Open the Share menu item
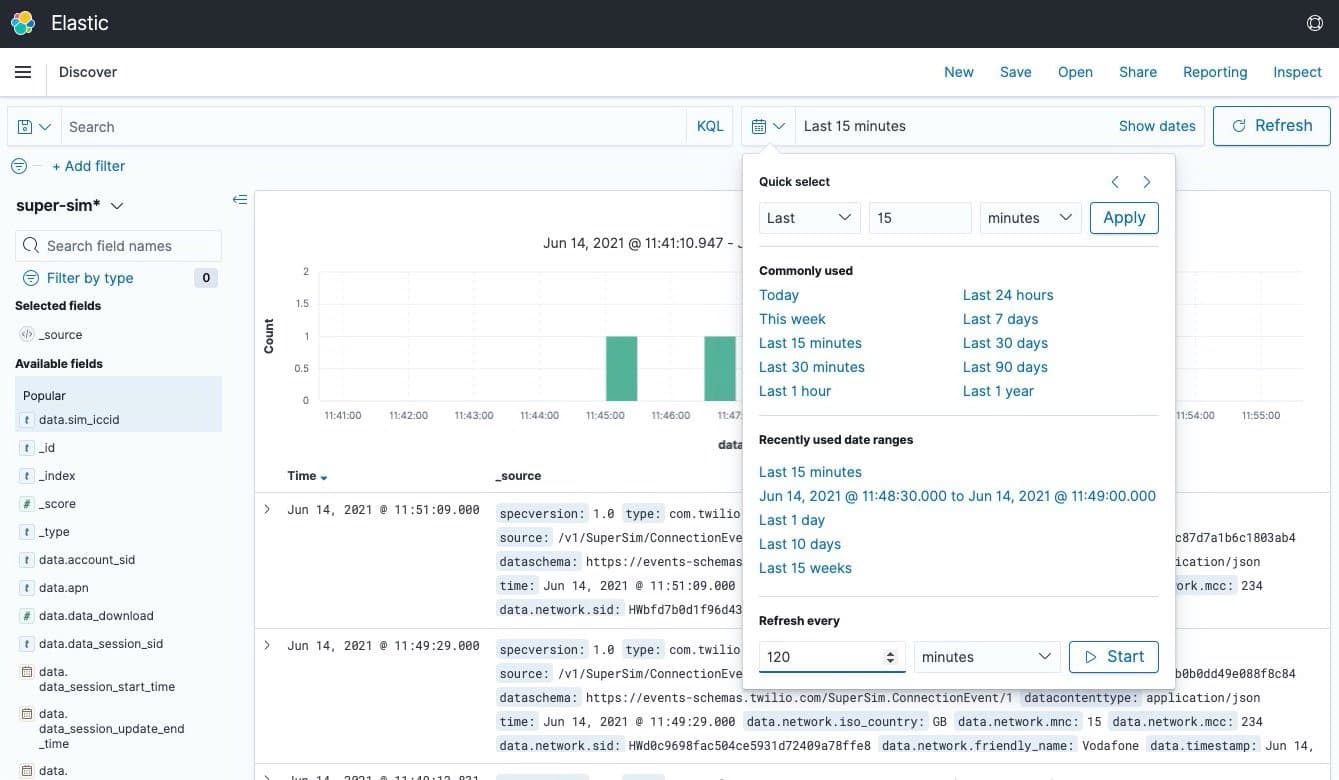This screenshot has height=780, width=1339. click(x=1137, y=72)
